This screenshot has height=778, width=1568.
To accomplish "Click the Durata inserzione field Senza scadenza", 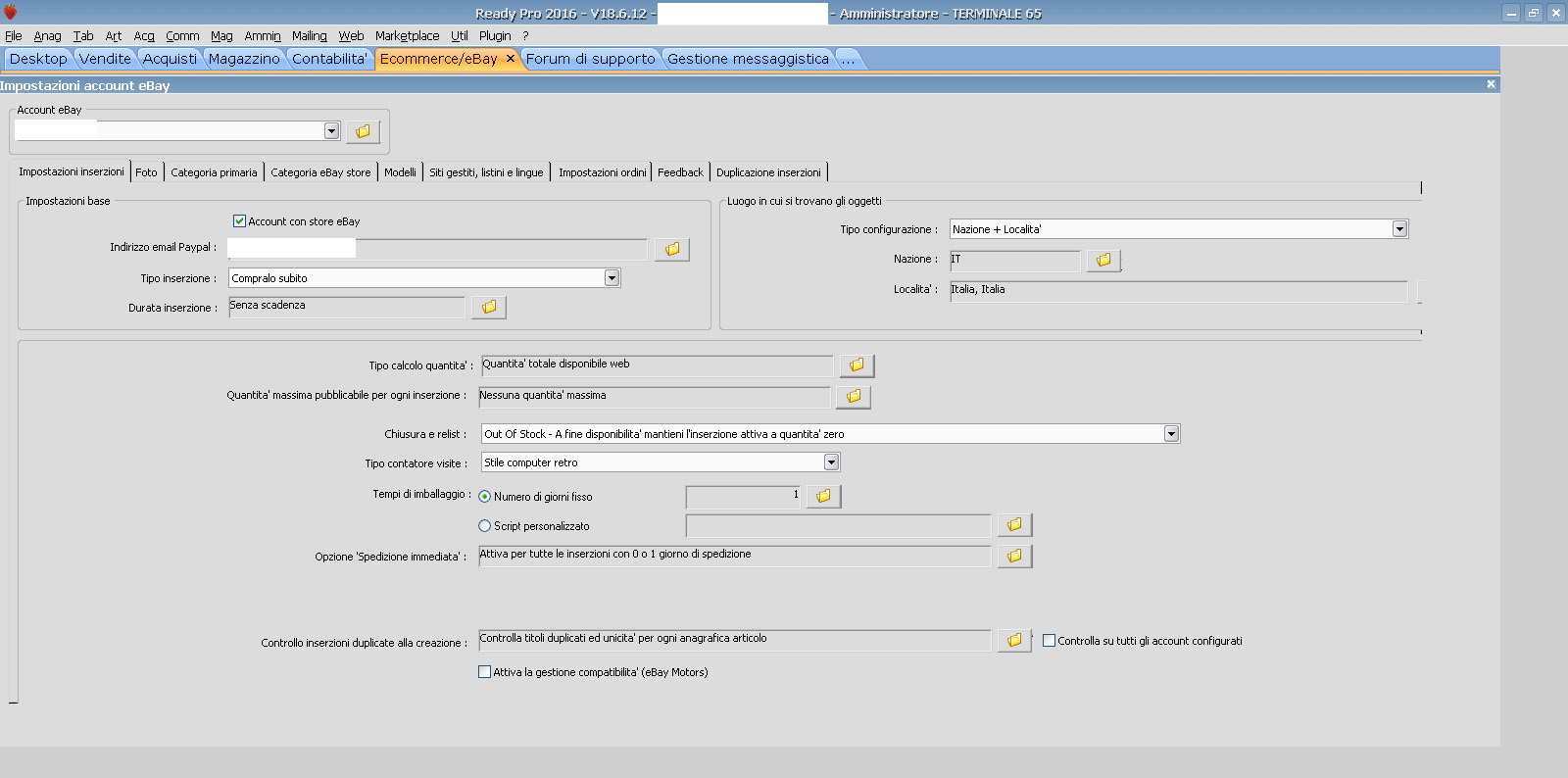I will (347, 307).
